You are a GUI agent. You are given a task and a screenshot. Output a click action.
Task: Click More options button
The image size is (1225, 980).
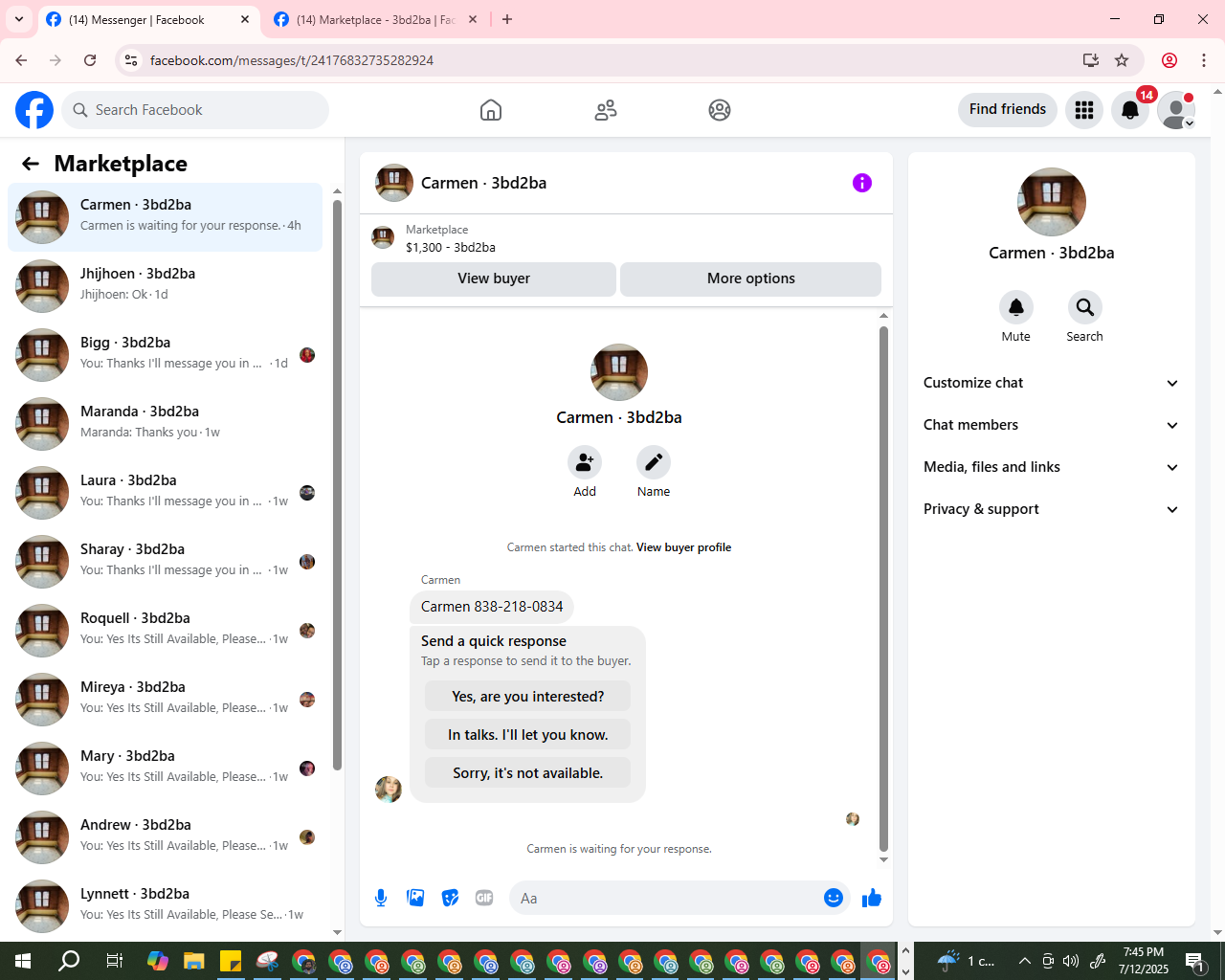pos(751,278)
